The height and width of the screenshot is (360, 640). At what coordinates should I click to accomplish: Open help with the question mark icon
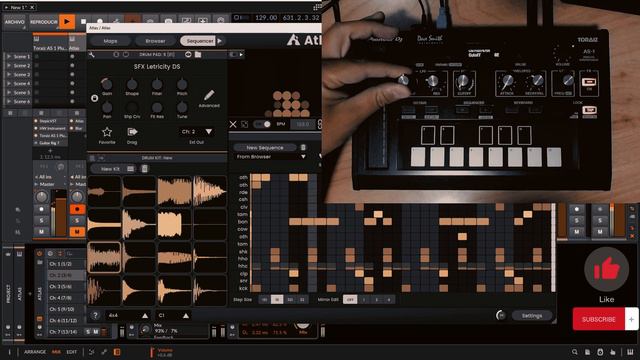pyautogui.click(x=95, y=316)
